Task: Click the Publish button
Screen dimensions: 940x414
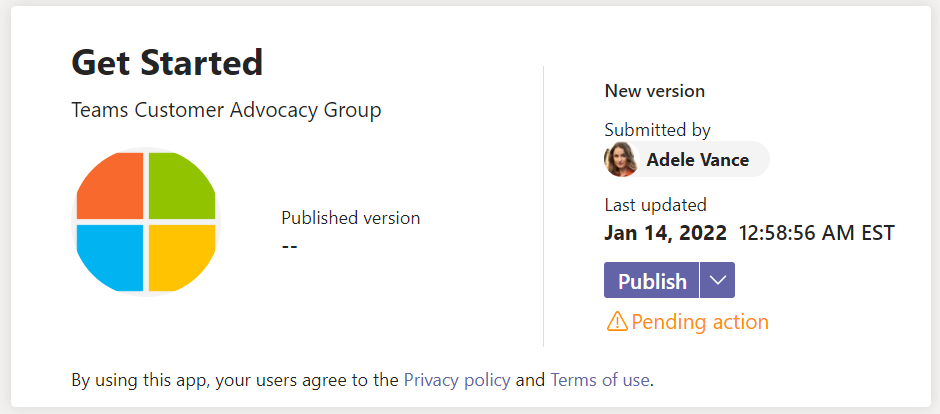Action: (651, 280)
